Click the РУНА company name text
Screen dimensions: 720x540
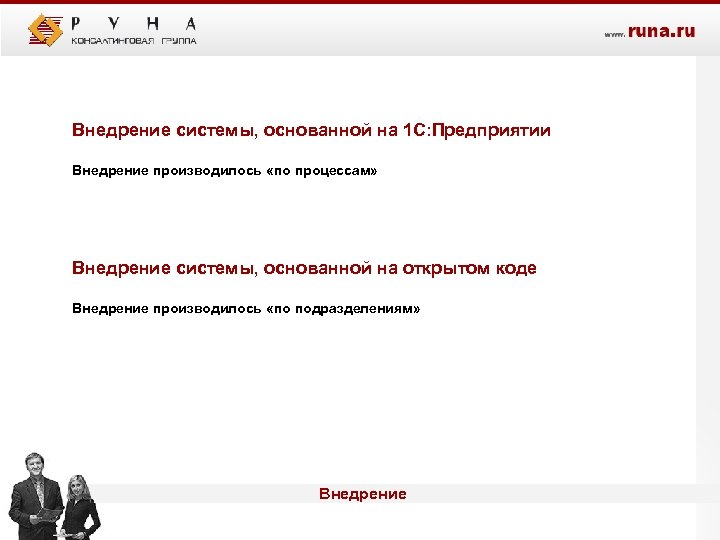[x=134, y=23]
